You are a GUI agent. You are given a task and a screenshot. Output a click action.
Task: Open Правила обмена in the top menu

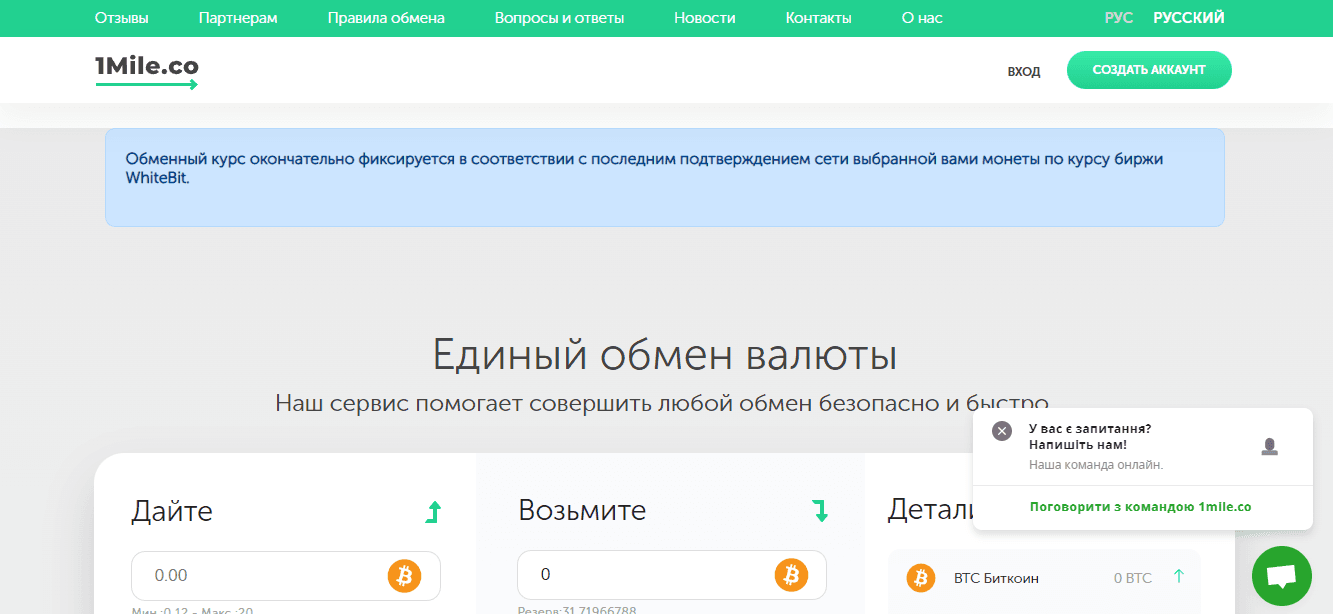386,18
